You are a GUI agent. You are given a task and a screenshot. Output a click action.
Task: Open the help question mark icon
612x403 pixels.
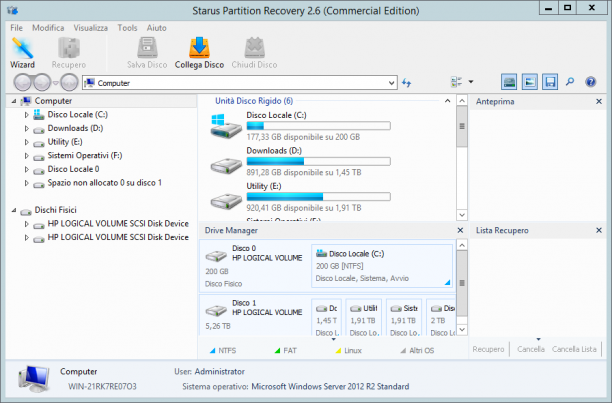pos(591,82)
